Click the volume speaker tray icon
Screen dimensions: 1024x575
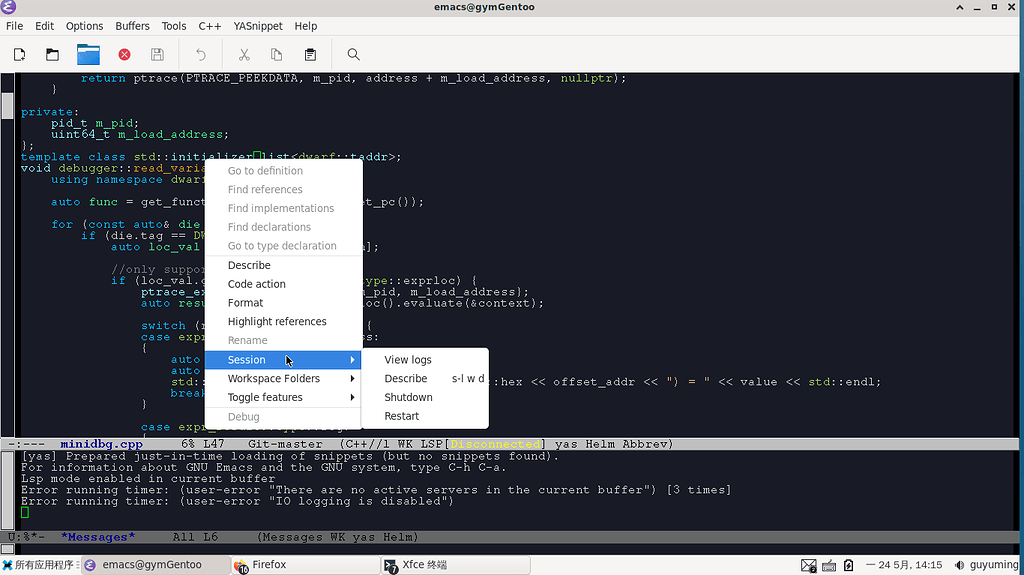tap(959, 565)
